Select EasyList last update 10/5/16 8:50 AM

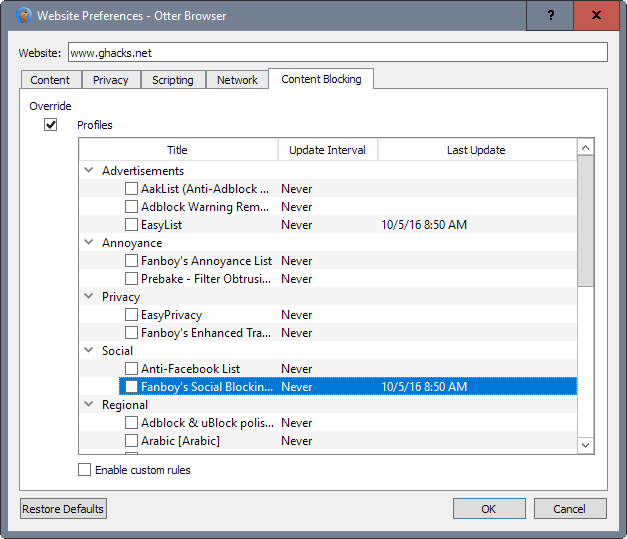(x=424, y=225)
